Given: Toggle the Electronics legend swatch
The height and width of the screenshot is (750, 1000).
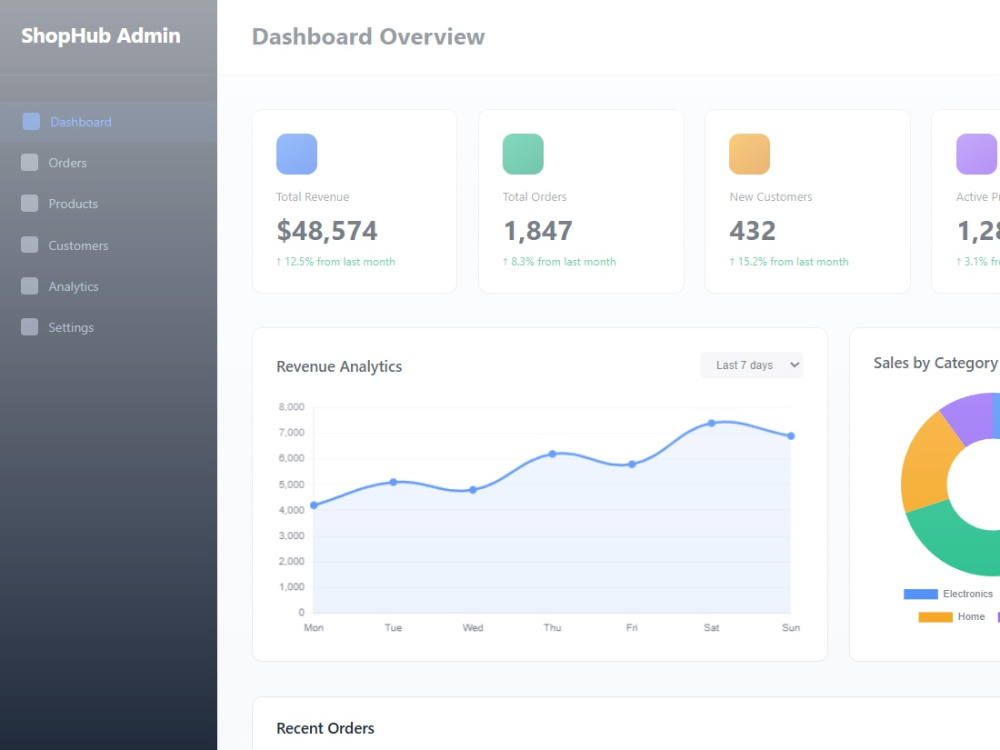Looking at the screenshot, I should pyautogui.click(x=920, y=594).
